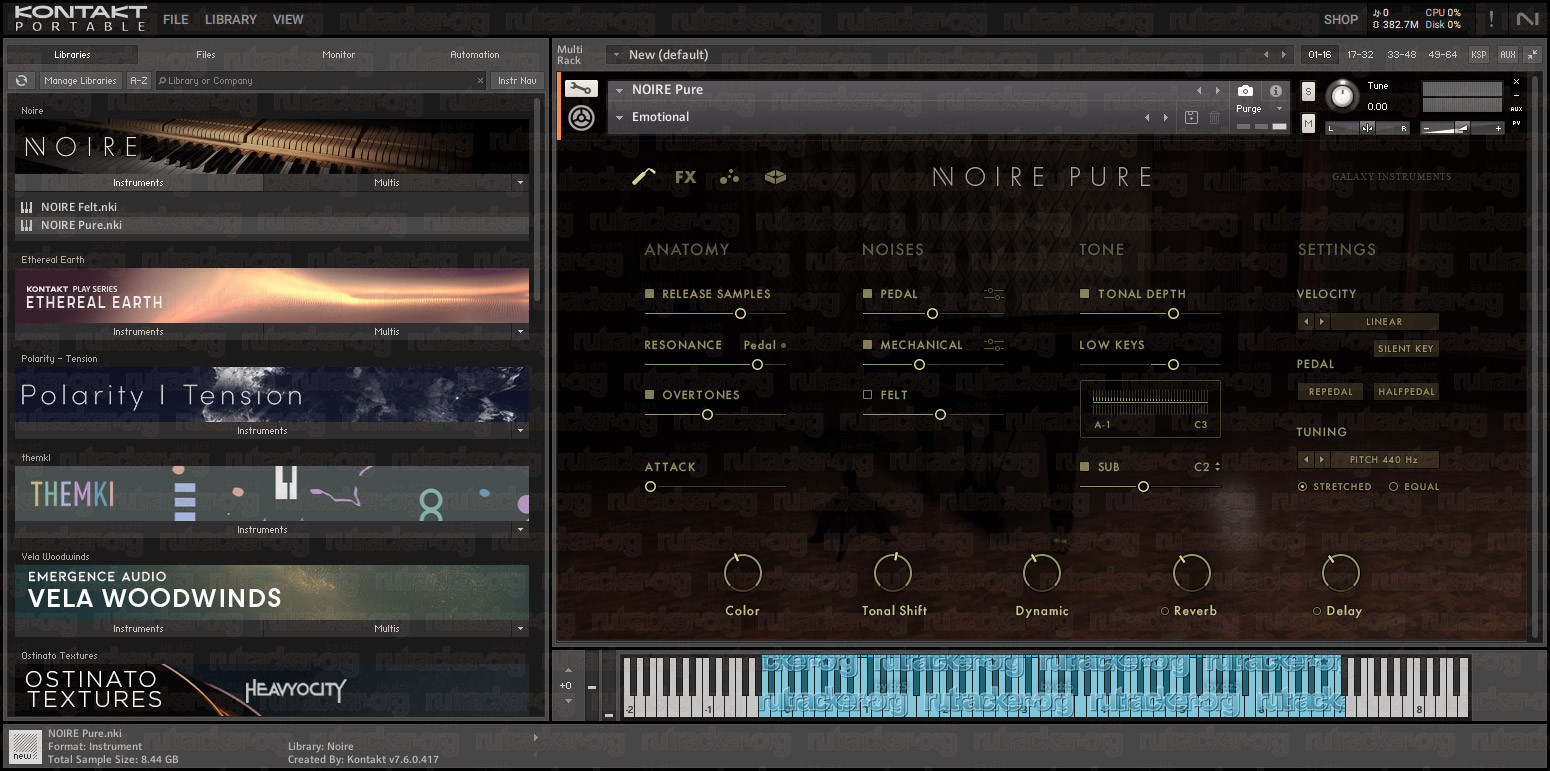The width and height of the screenshot is (1550, 771).
Task: Click the pan center icon
Action: point(1367,128)
